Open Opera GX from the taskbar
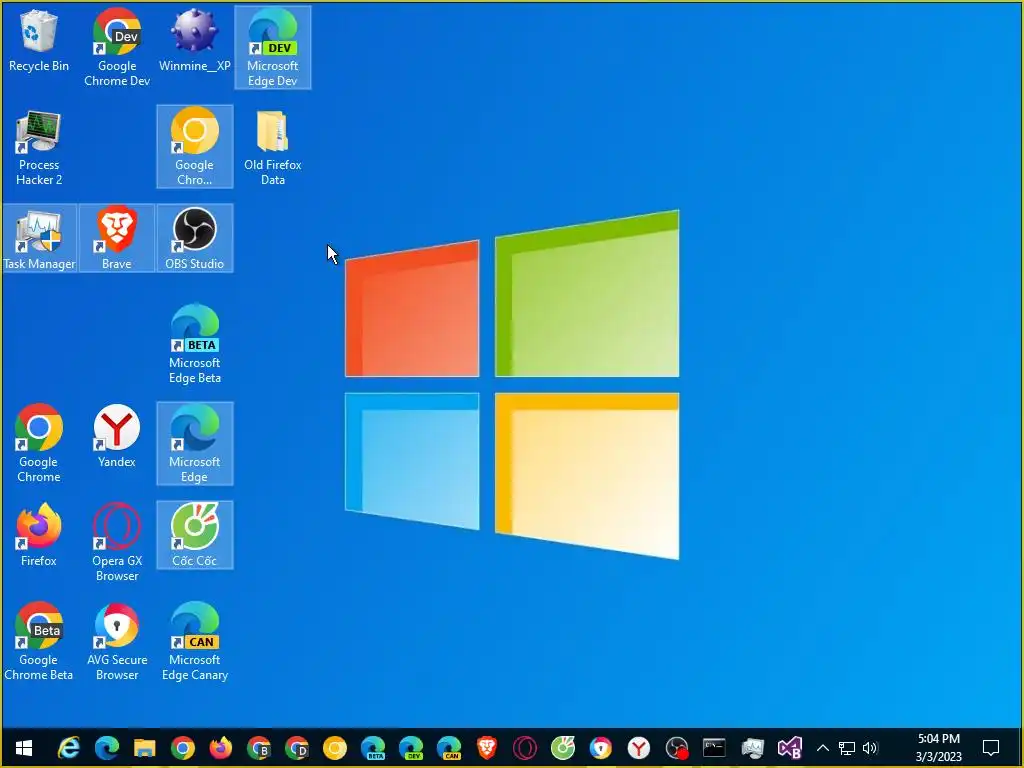This screenshot has height=768, width=1024. [x=525, y=748]
